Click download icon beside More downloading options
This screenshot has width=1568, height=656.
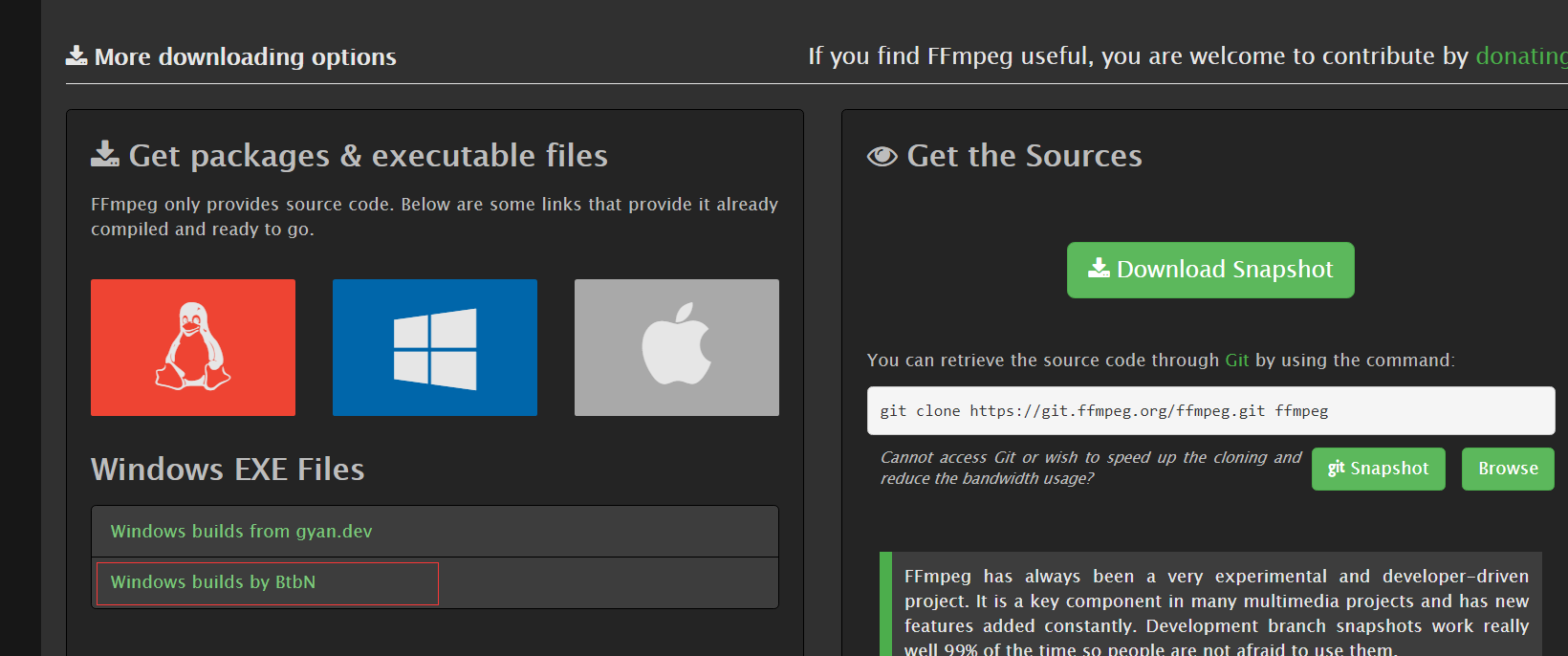(x=76, y=56)
